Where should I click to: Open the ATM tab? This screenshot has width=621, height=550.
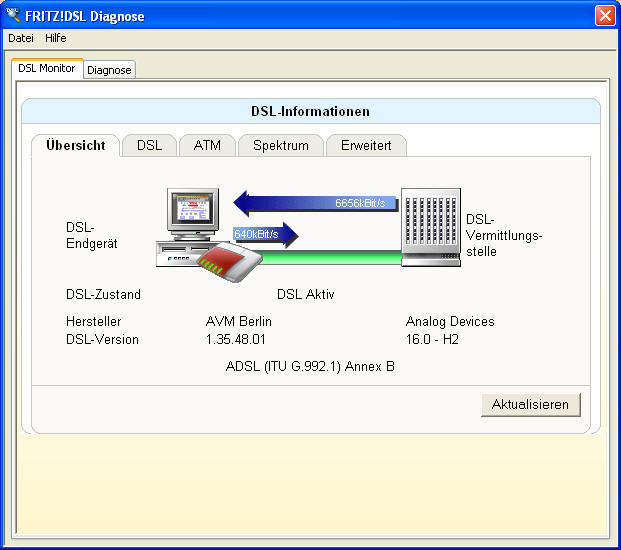(207, 145)
